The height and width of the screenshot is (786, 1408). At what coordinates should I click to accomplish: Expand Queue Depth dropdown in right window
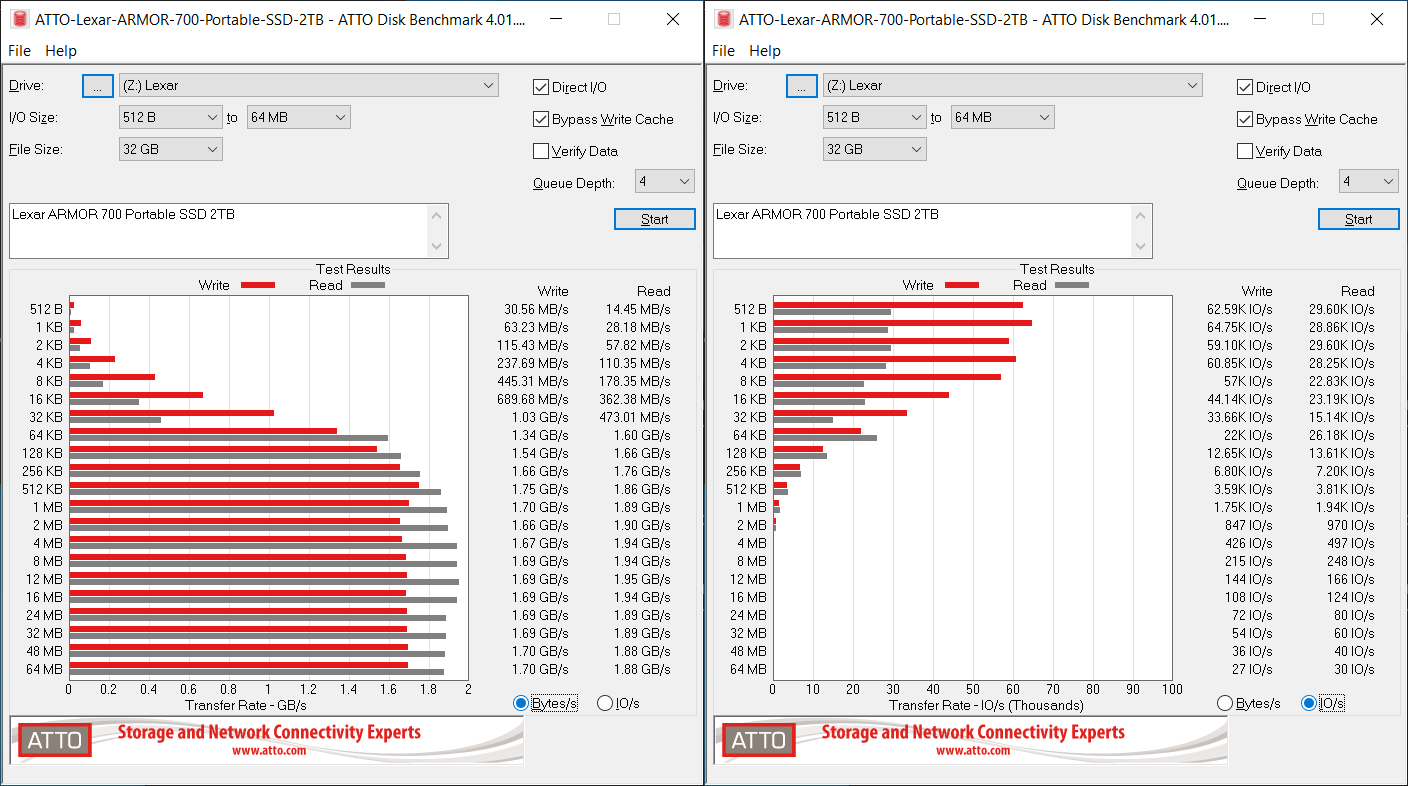(1368, 182)
